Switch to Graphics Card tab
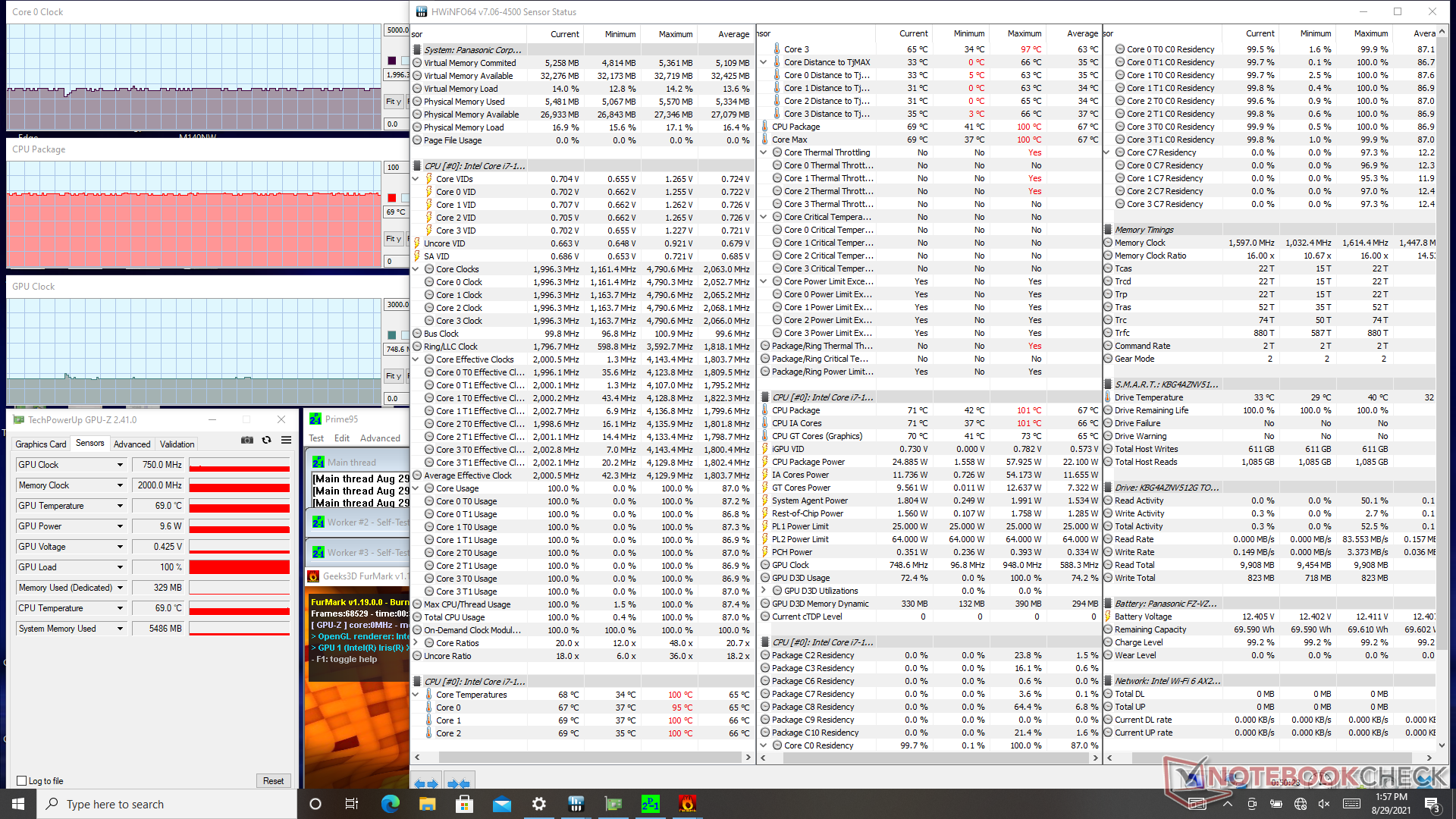Viewport: 1456px width, 819px height. 41,444
